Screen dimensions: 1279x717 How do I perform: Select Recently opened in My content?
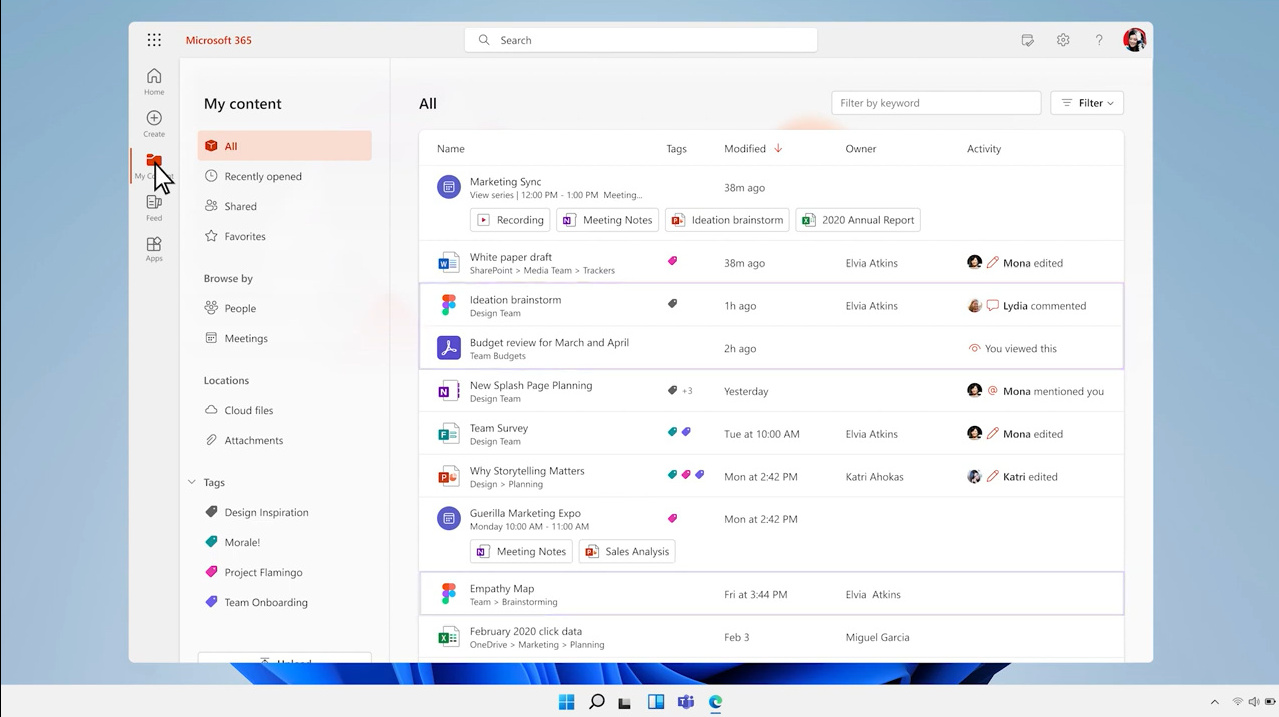(x=262, y=176)
